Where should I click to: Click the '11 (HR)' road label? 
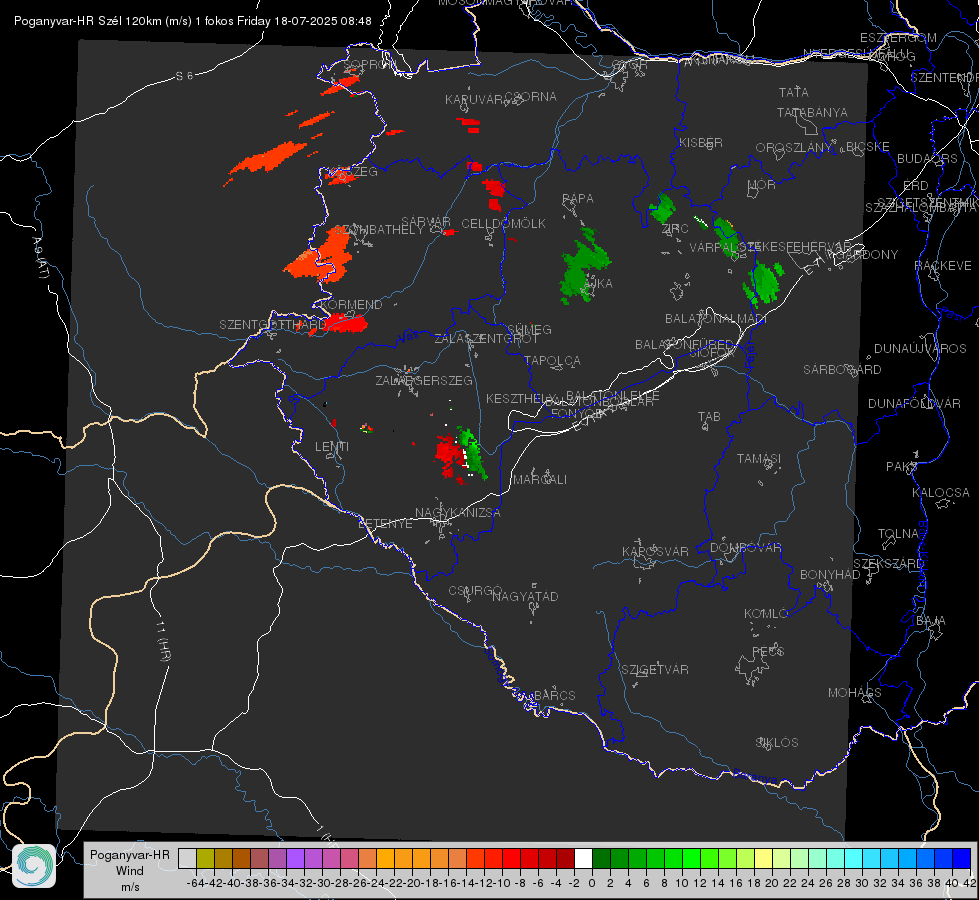coord(163,641)
